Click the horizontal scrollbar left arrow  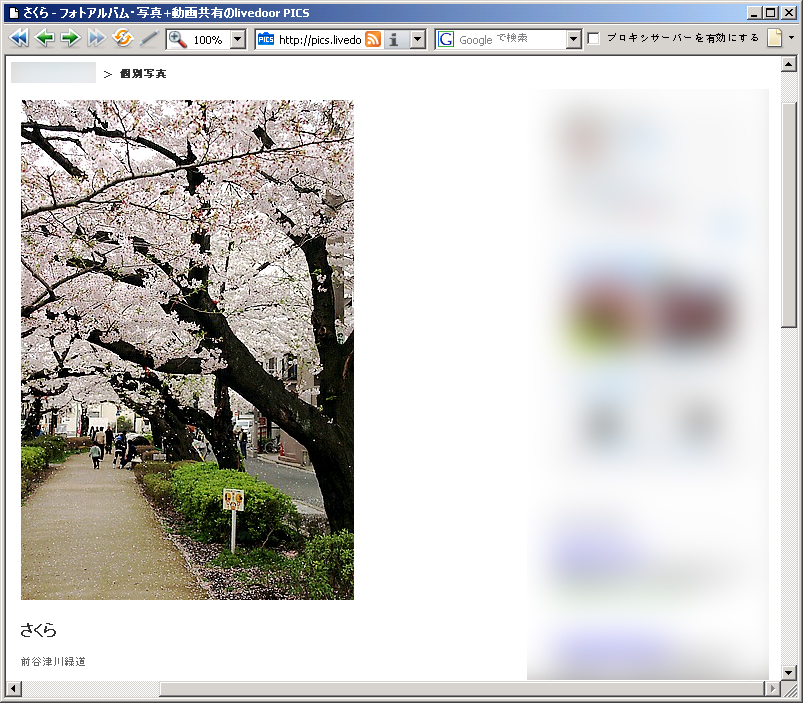click(x=14, y=689)
